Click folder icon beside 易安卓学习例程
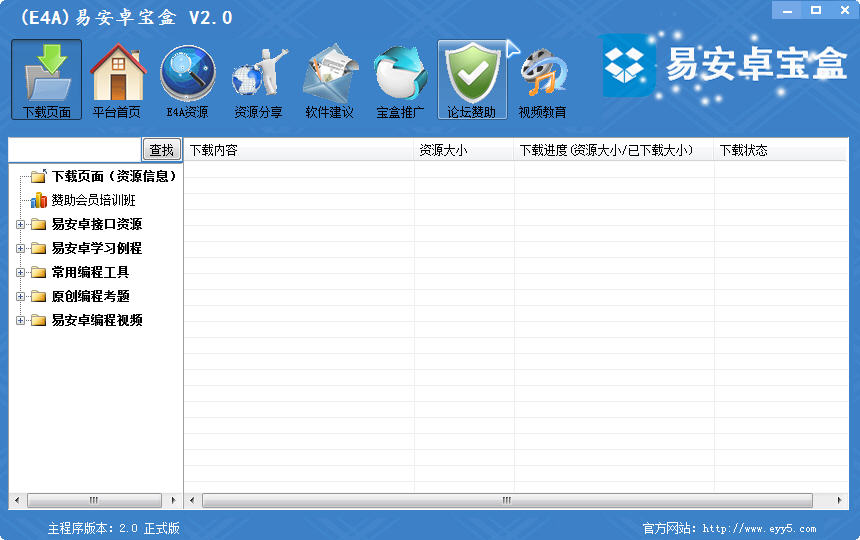The image size is (860, 540). click(38, 248)
